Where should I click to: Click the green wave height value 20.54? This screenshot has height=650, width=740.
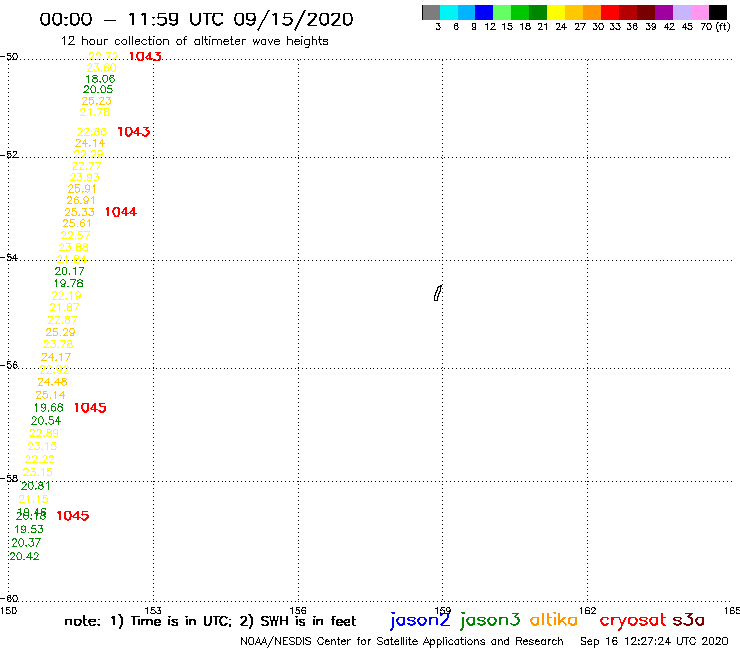(x=46, y=421)
